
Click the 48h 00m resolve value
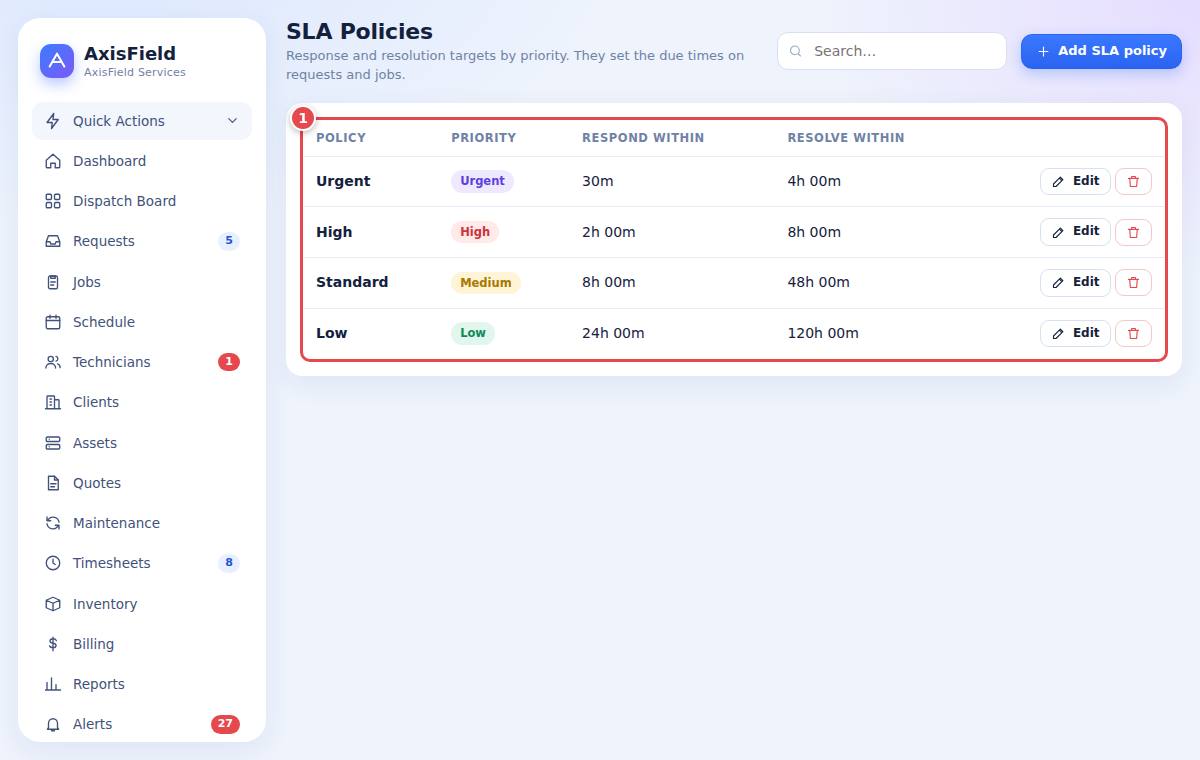point(819,282)
